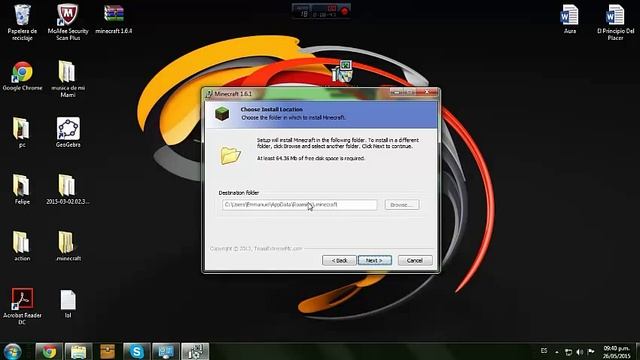Click the taskbar clock and date
640x360 pixels.
click(x=616, y=352)
